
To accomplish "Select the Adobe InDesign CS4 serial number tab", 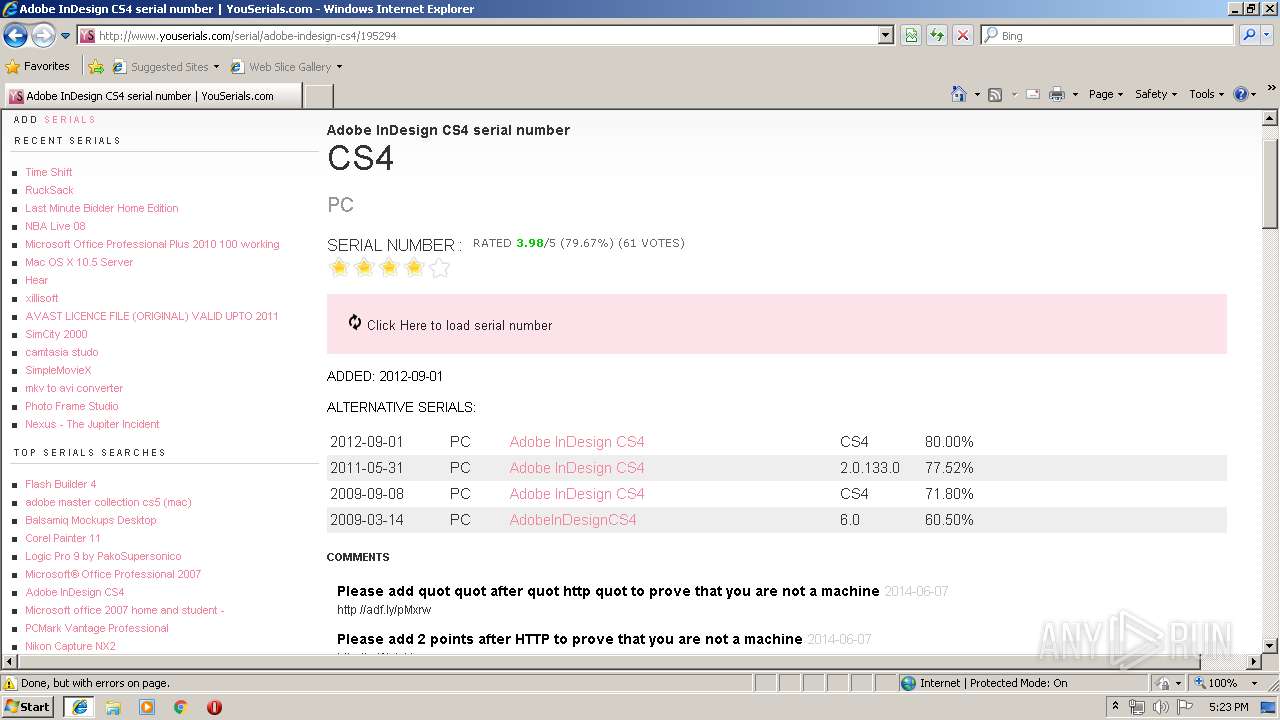I will [153, 96].
